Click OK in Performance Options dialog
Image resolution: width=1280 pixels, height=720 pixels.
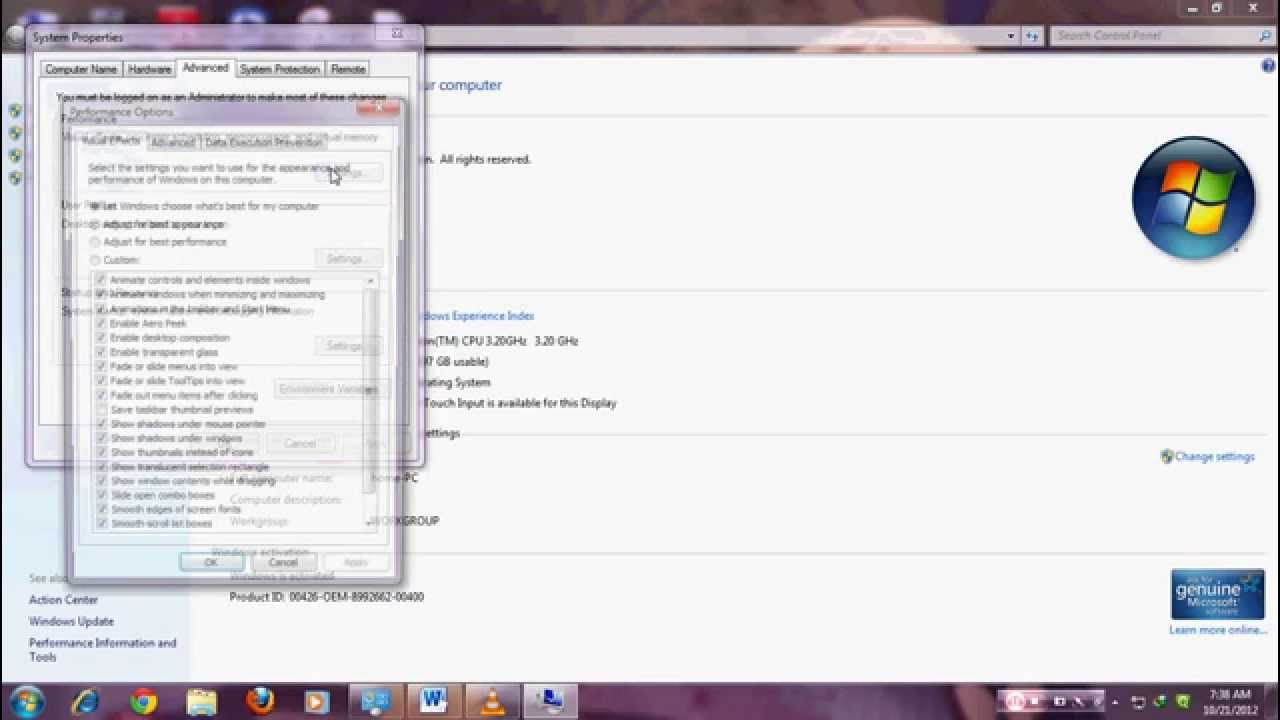(x=211, y=563)
